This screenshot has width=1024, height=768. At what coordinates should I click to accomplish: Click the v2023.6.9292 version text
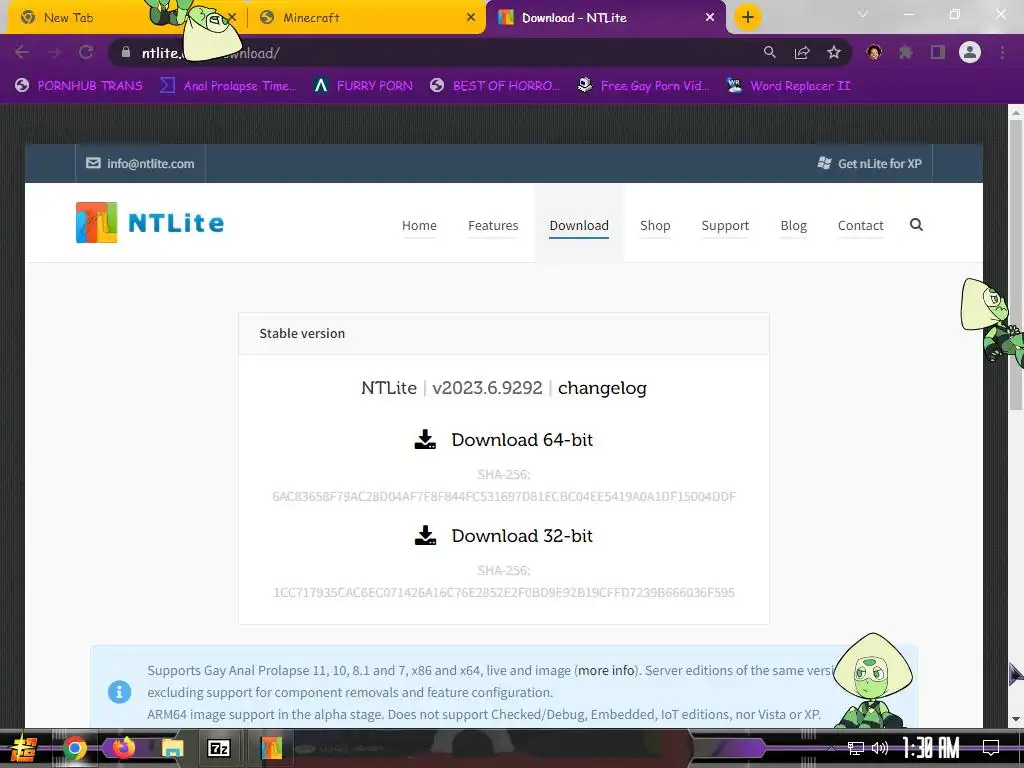tap(487, 388)
